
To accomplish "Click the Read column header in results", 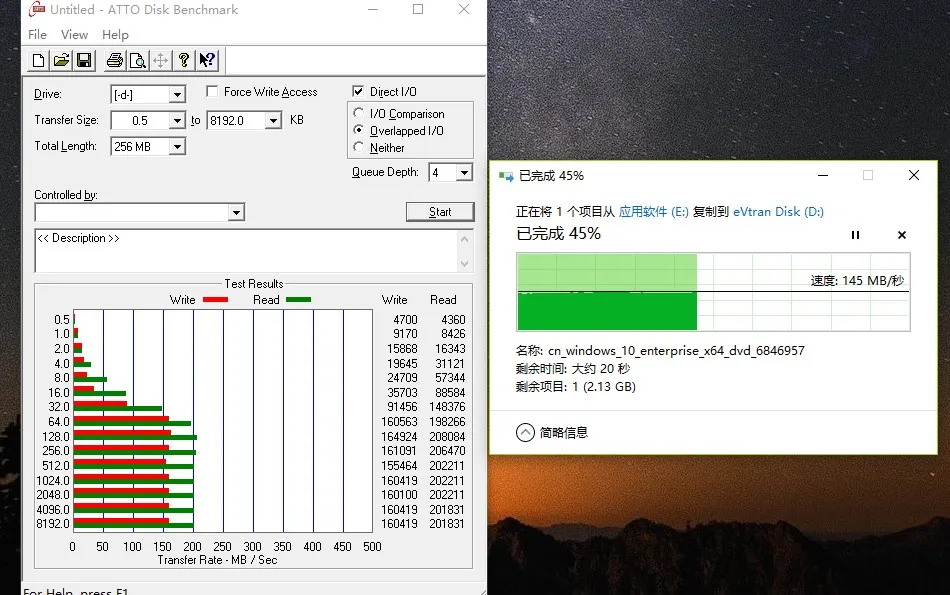I will point(443,300).
